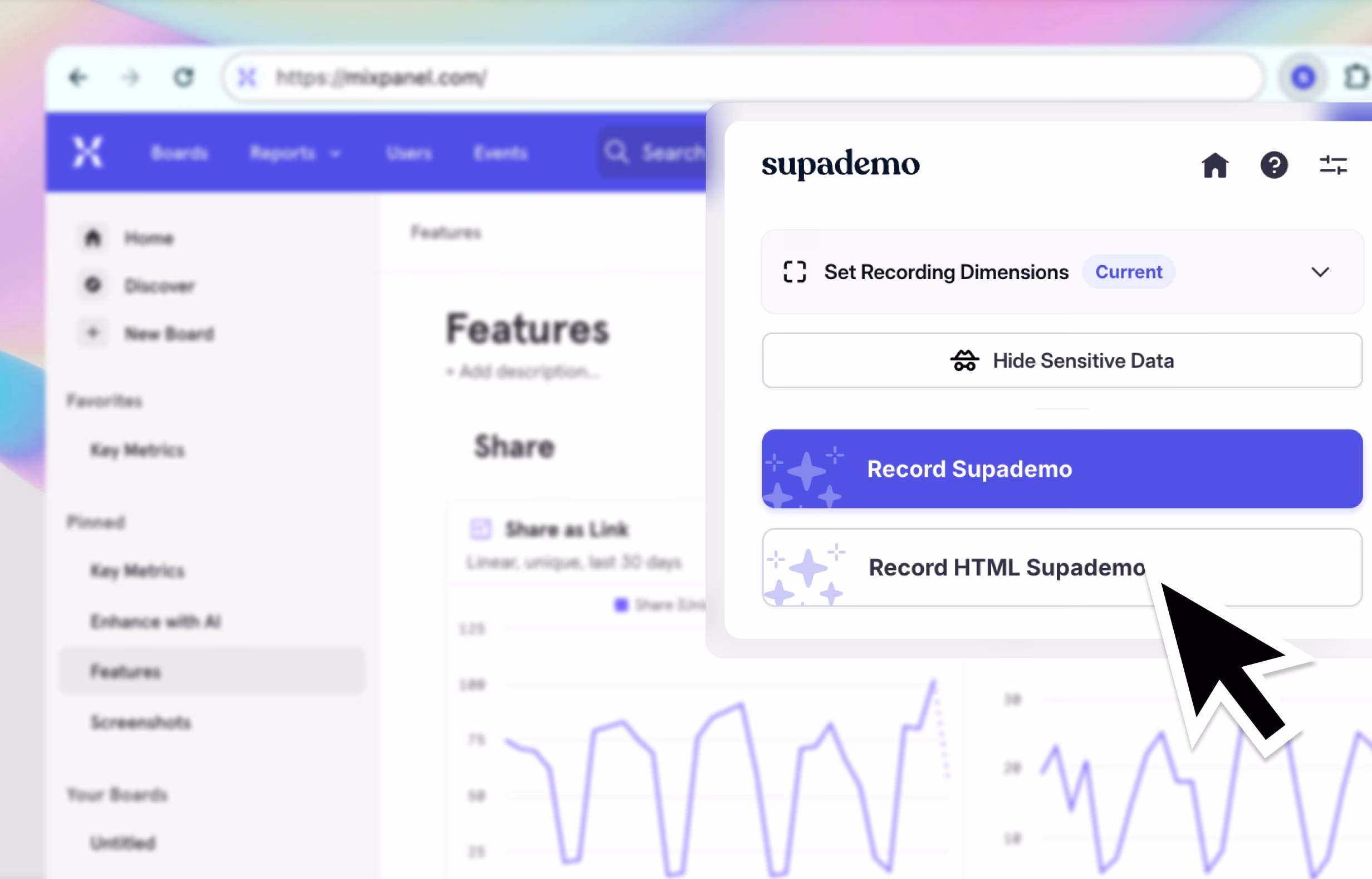This screenshot has height=879, width=1372.
Task: Select the Boards menu item
Action: coord(179,153)
